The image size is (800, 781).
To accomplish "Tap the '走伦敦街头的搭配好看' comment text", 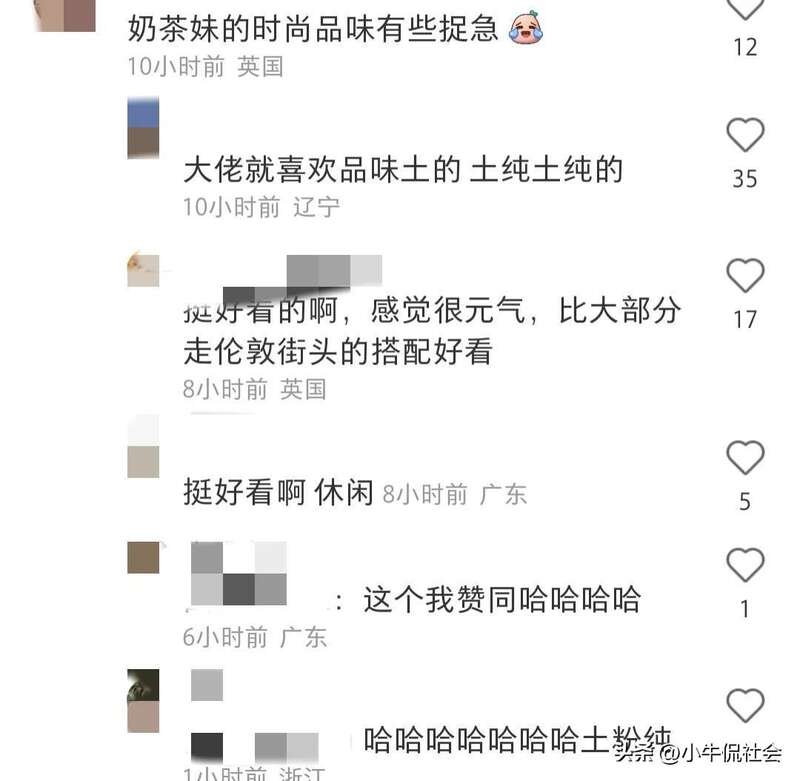I will pos(338,351).
